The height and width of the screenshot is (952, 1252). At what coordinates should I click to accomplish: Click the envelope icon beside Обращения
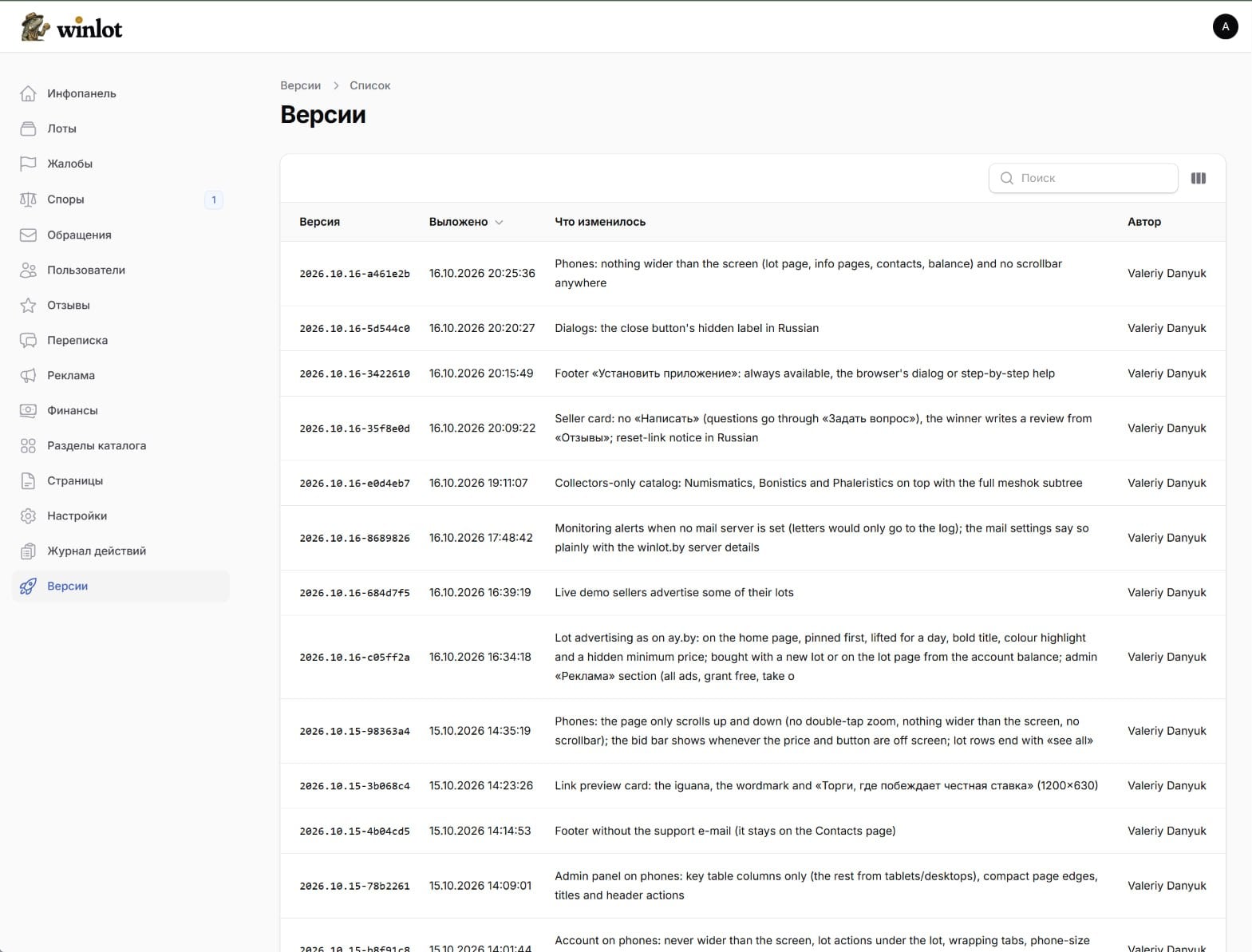[28, 235]
